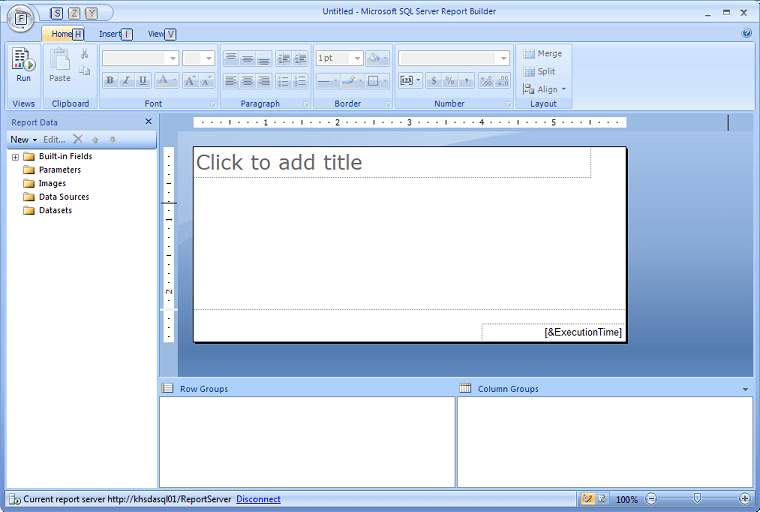Click the increase decimal places icon
Screen dimensions: 760x512
[x=486, y=80]
